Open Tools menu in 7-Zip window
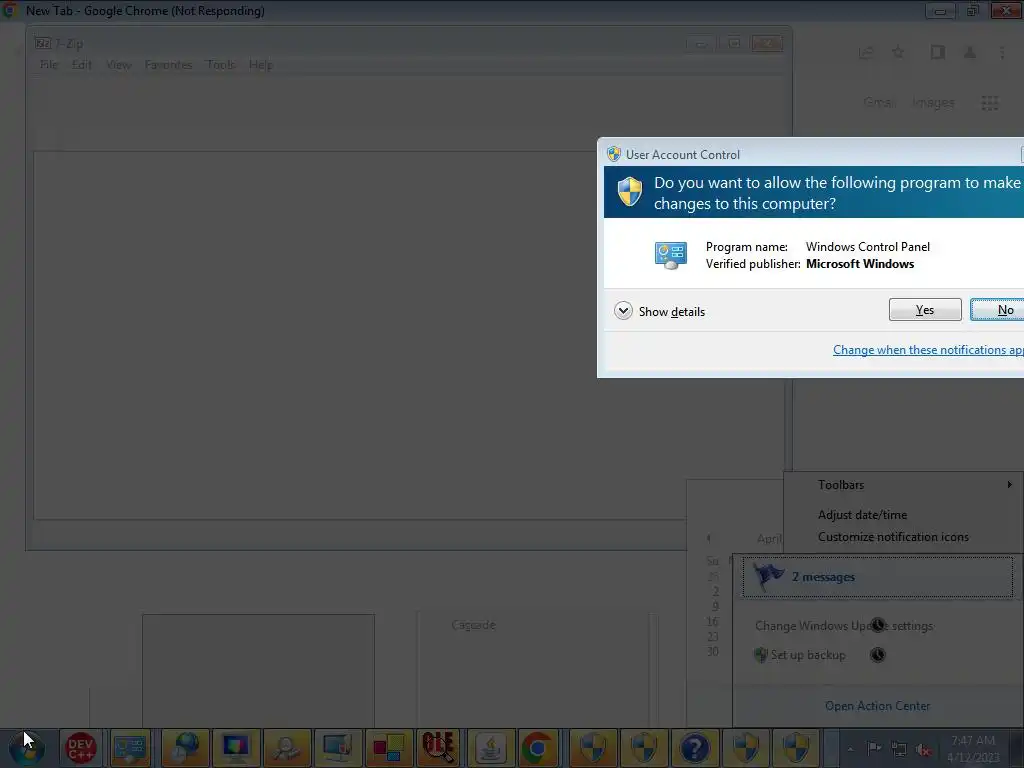Screen dimensions: 1024x768 pyautogui.click(x=220, y=65)
